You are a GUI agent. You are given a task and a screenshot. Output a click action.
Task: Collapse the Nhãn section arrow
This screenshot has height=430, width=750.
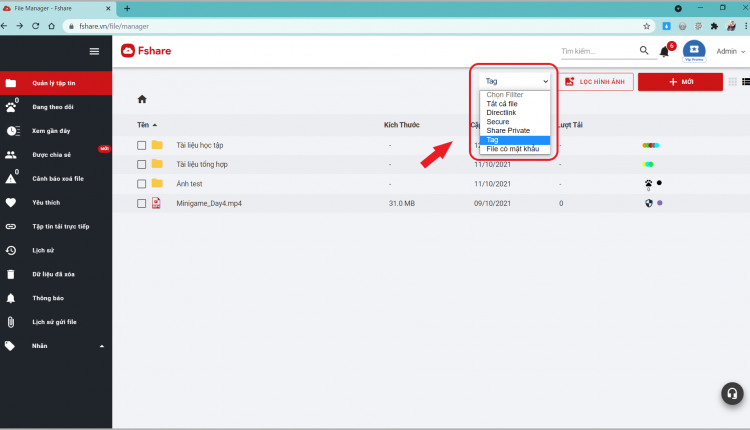[101, 346]
